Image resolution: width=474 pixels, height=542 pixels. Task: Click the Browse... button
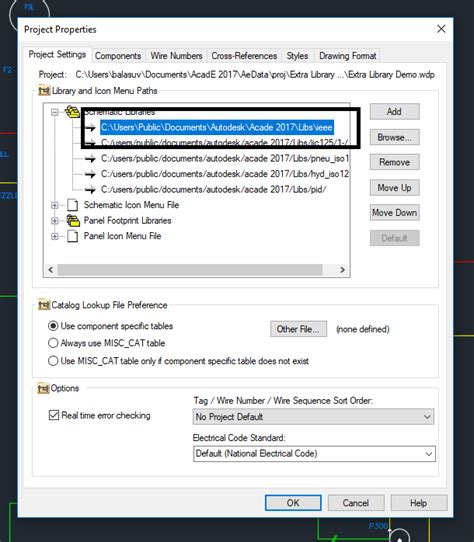click(394, 137)
